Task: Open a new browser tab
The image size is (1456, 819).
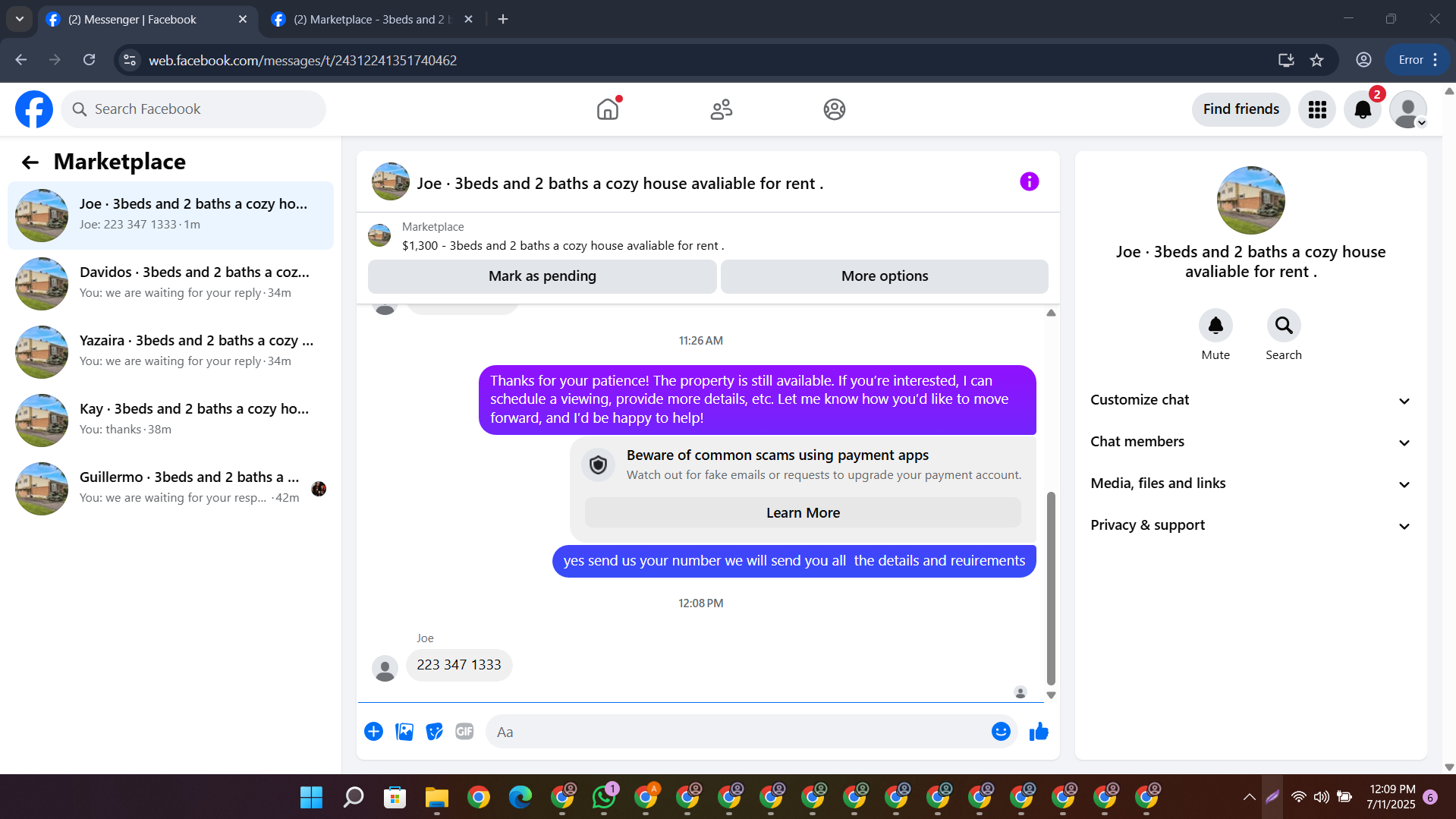Action: pos(503,19)
